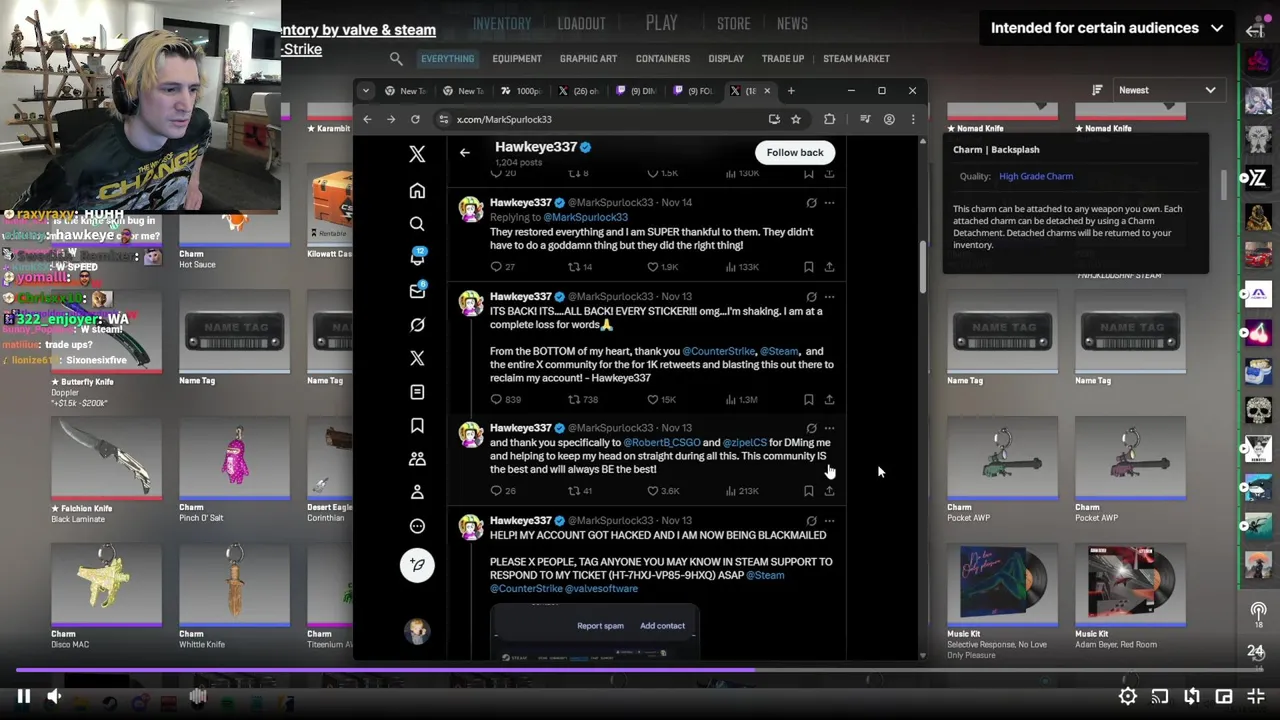The image size is (1280, 720).
Task: Open the TRADE UP inventory tab
Action: 783,59
